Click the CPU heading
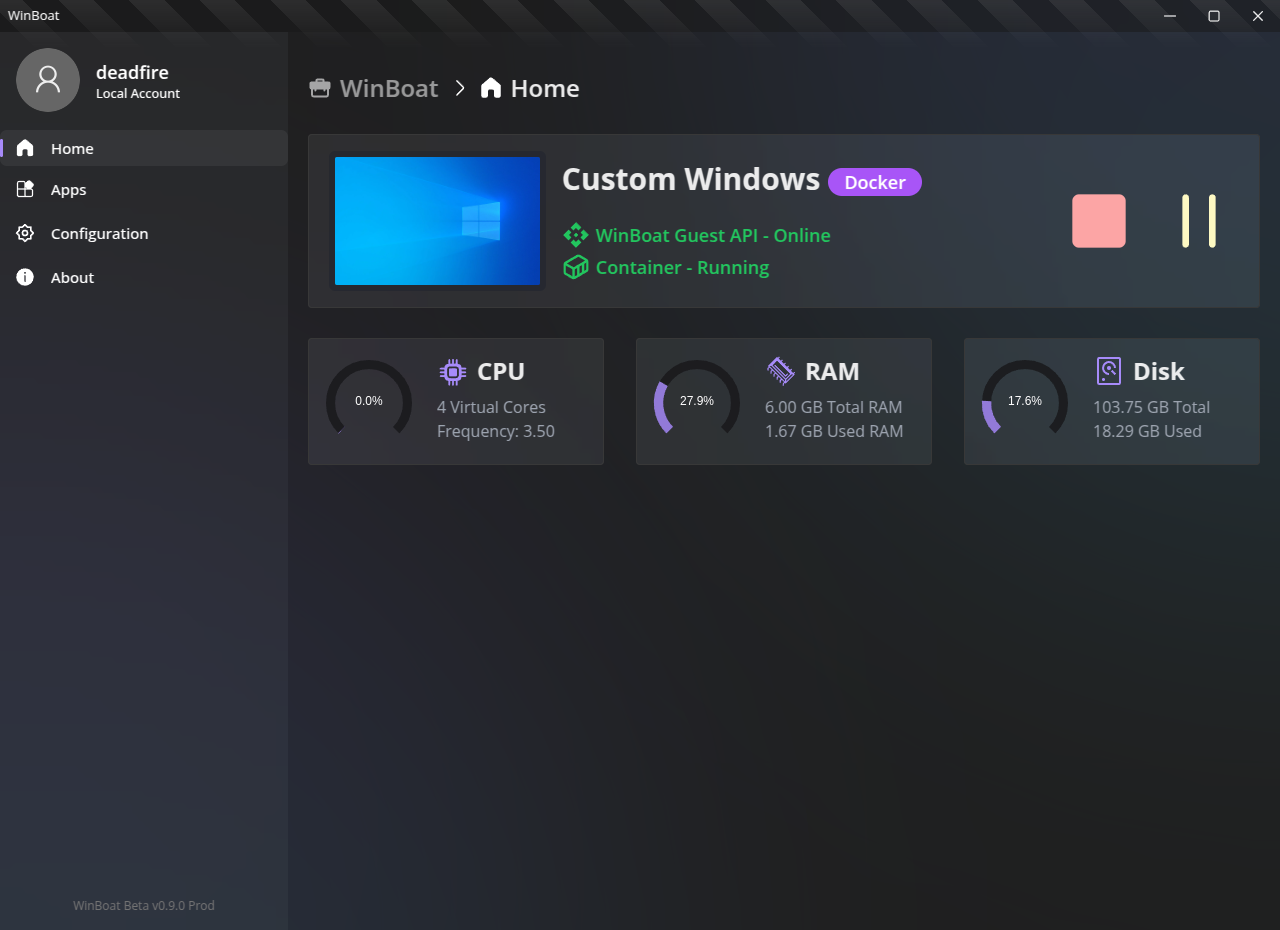Screen dimensions: 1280x930 (x=501, y=372)
